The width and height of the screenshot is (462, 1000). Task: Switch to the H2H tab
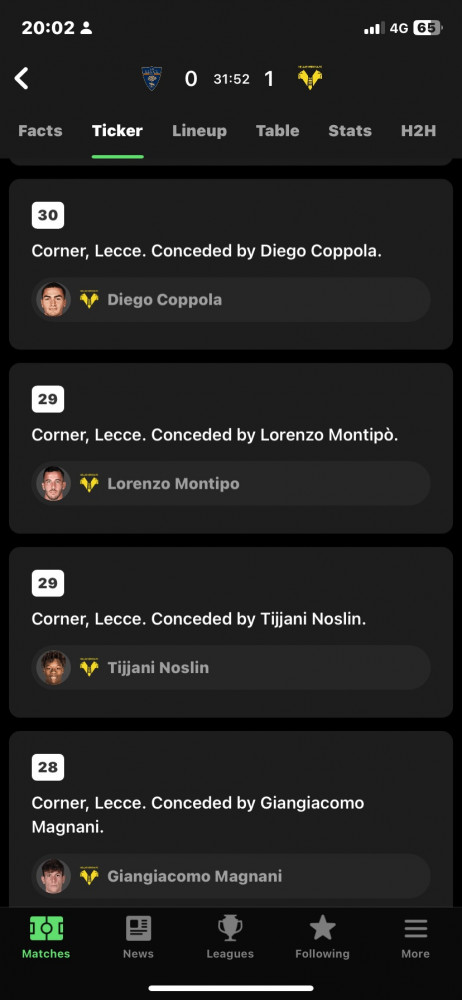click(419, 131)
